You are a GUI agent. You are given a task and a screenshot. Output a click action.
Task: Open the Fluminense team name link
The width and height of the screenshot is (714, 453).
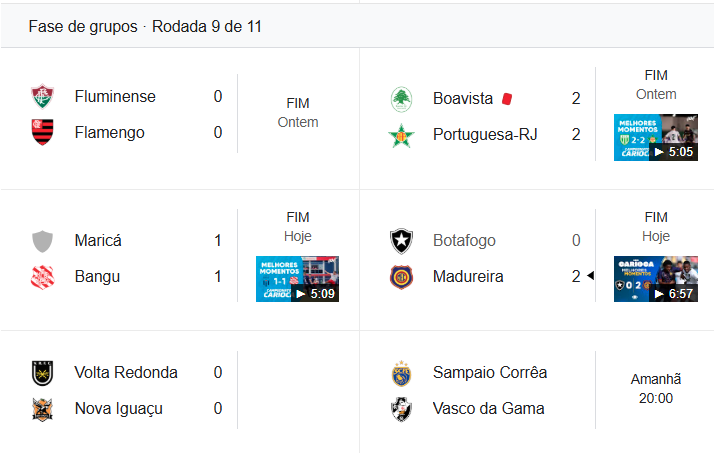(x=115, y=97)
